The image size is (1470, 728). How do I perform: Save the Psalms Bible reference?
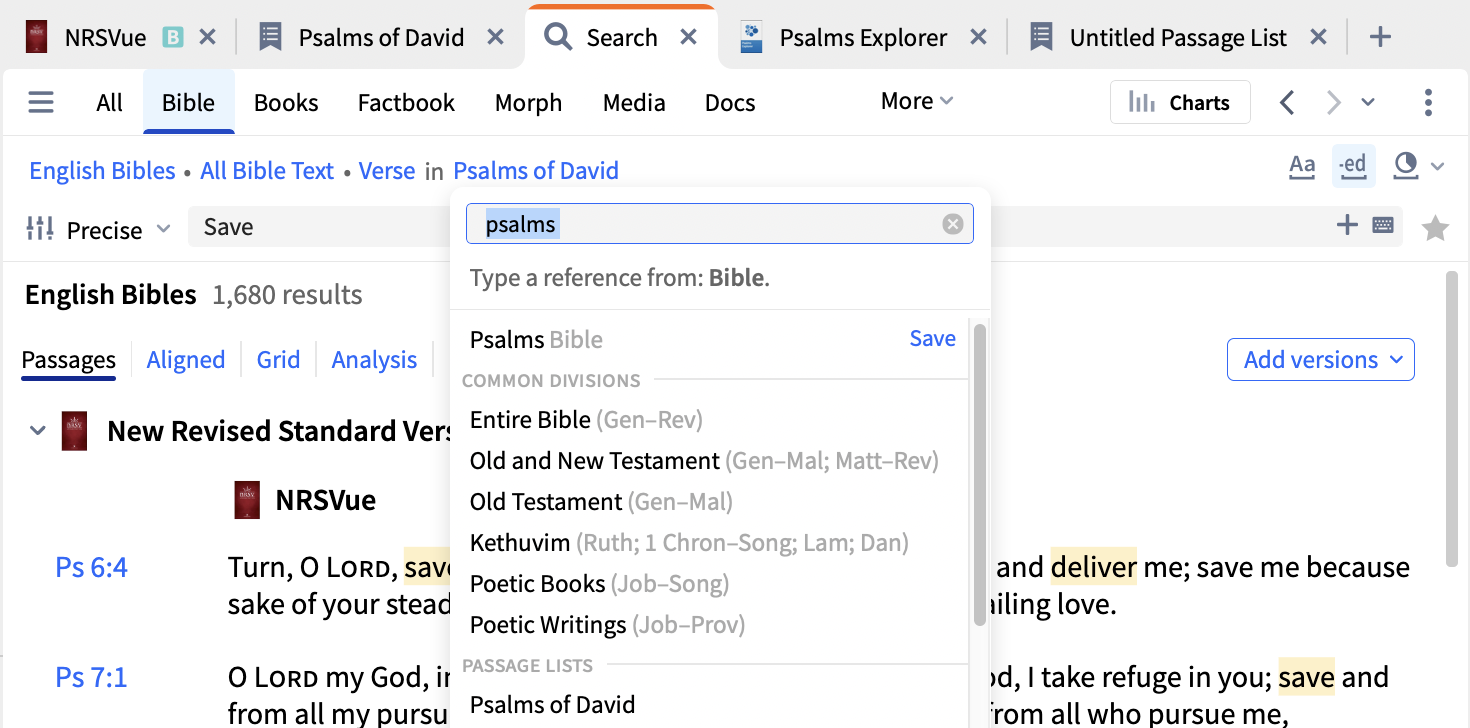tap(932, 339)
